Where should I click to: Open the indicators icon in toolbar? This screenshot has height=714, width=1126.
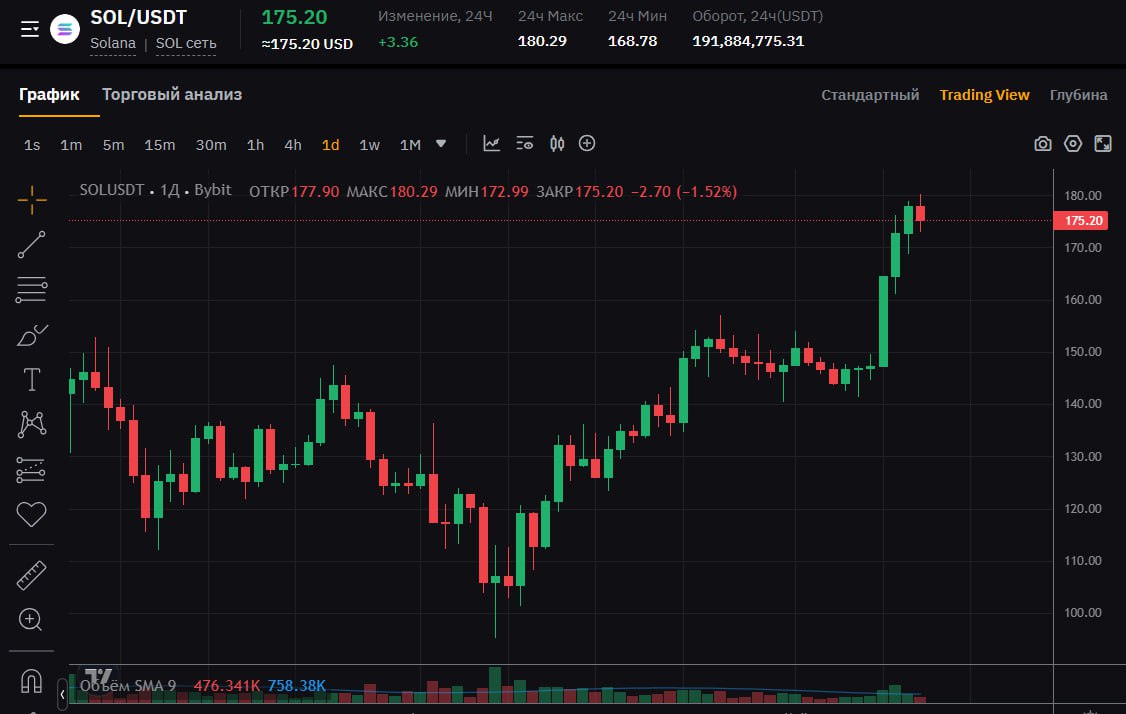click(491, 144)
